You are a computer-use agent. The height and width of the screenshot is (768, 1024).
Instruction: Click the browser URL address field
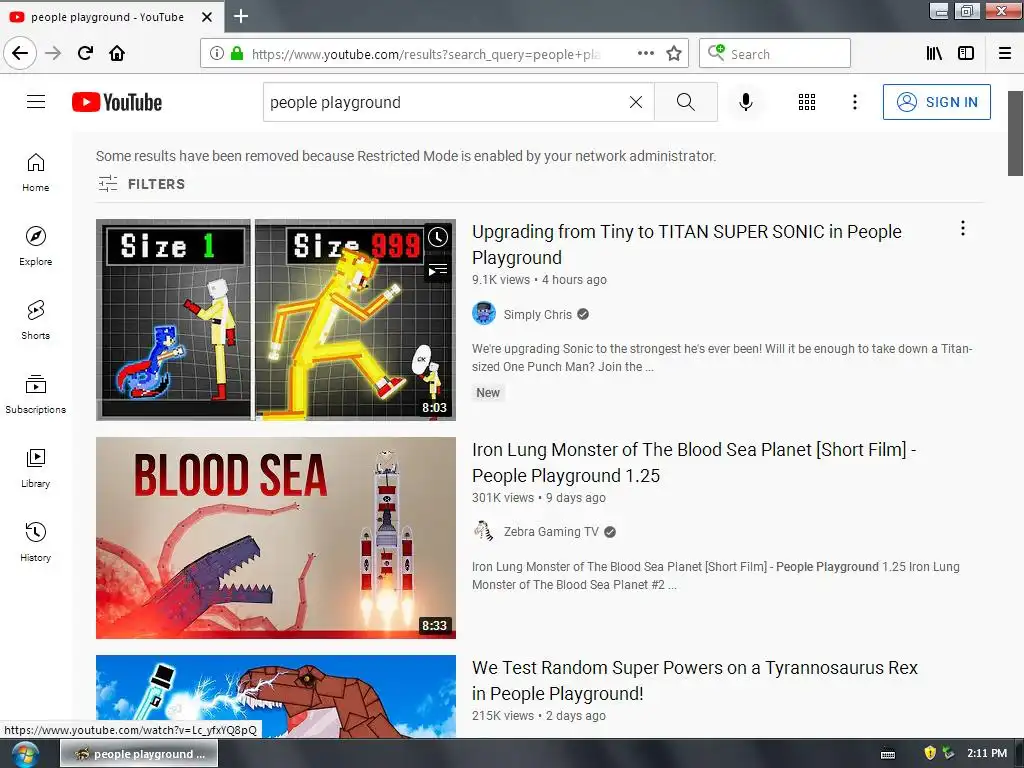tap(426, 54)
